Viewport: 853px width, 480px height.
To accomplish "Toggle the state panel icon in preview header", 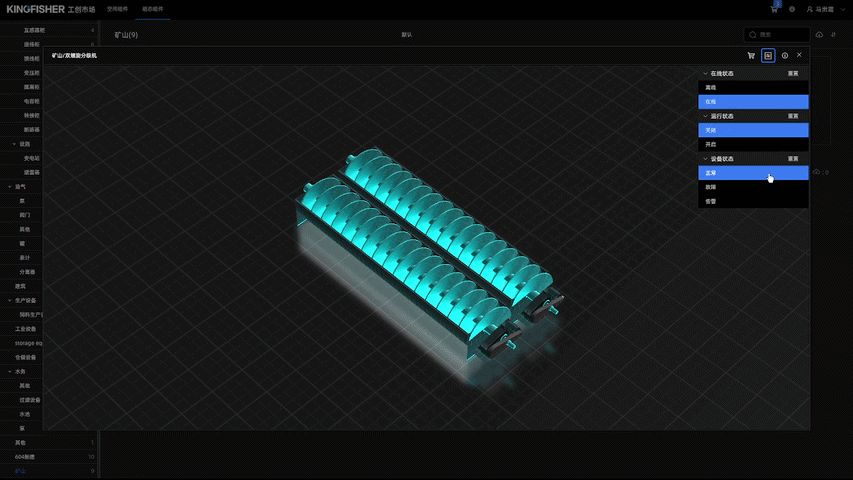I will click(768, 56).
